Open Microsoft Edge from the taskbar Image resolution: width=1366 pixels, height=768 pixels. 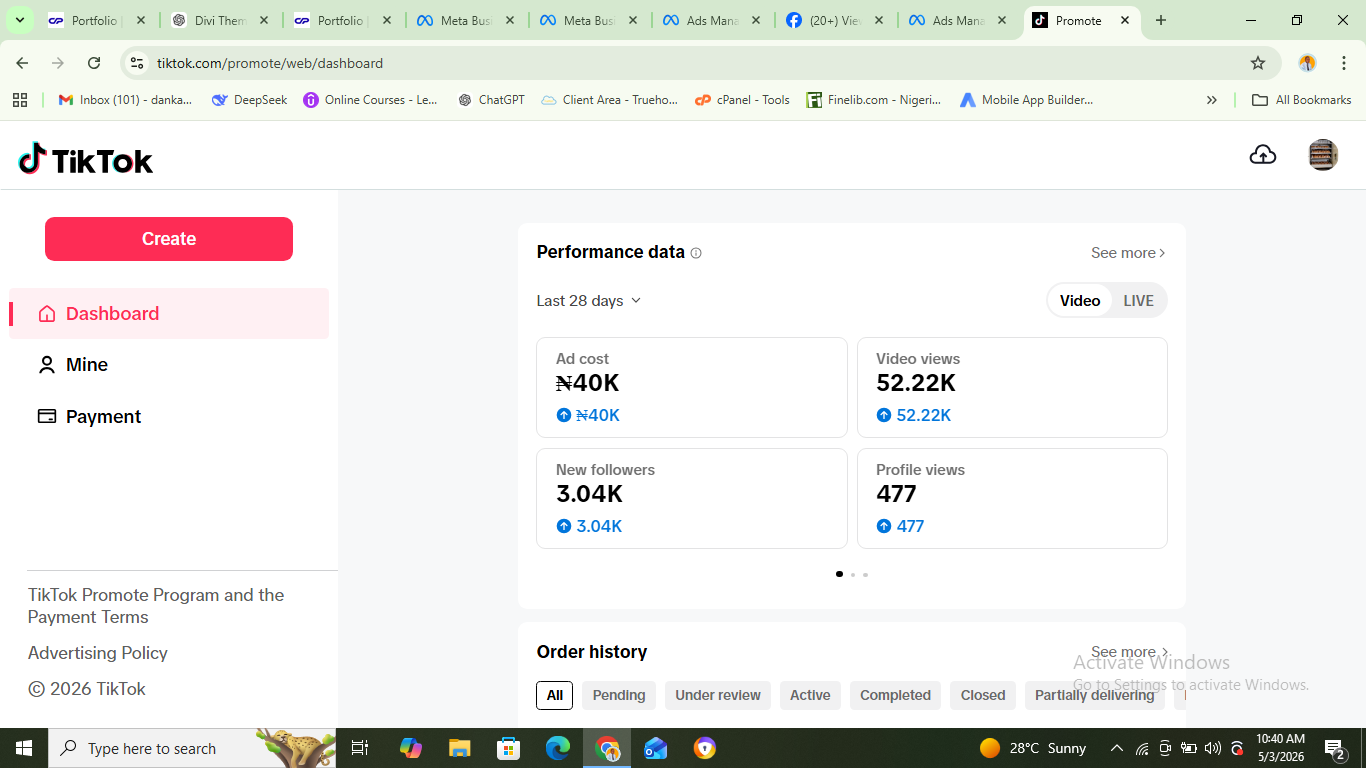558,748
